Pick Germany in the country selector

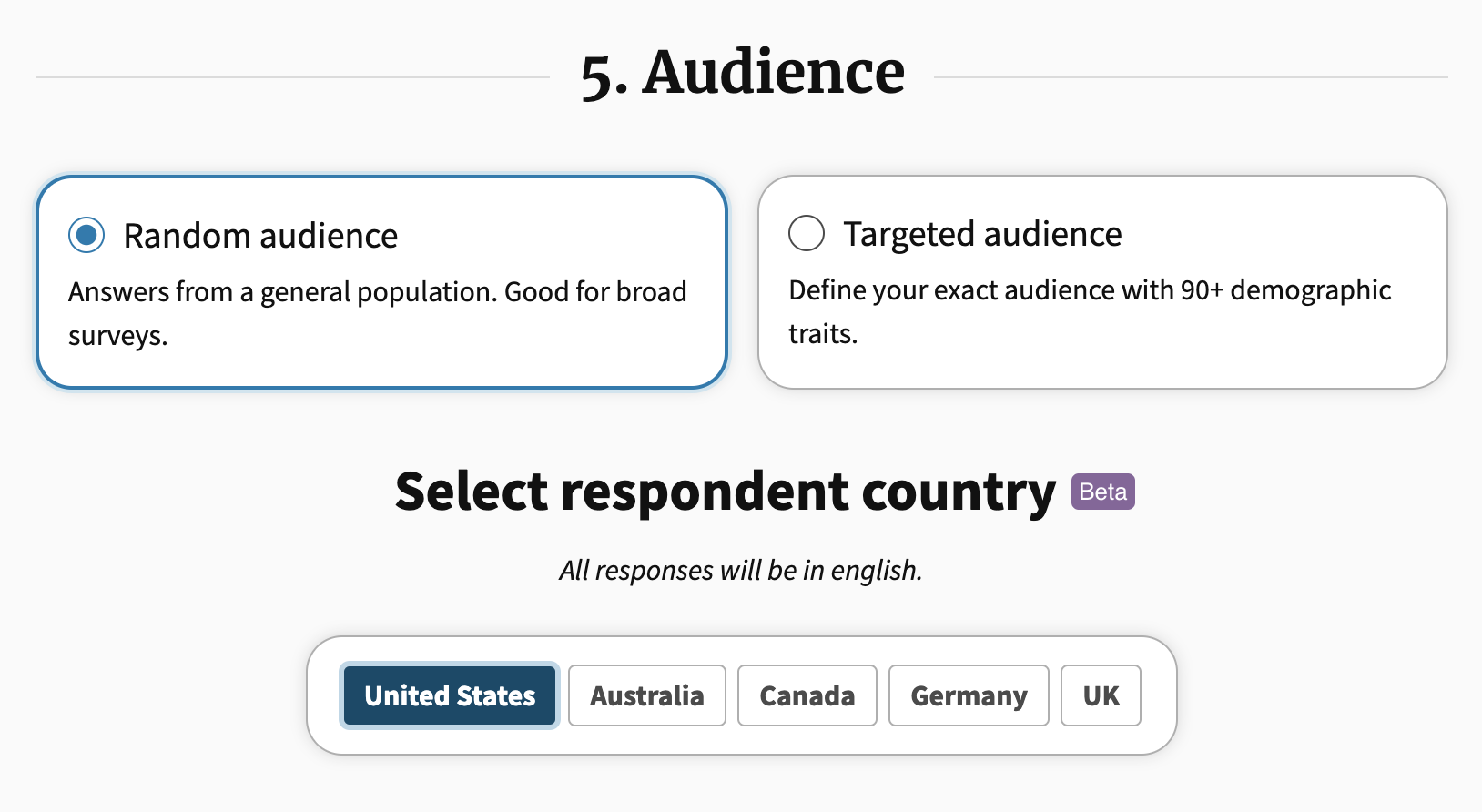point(969,695)
